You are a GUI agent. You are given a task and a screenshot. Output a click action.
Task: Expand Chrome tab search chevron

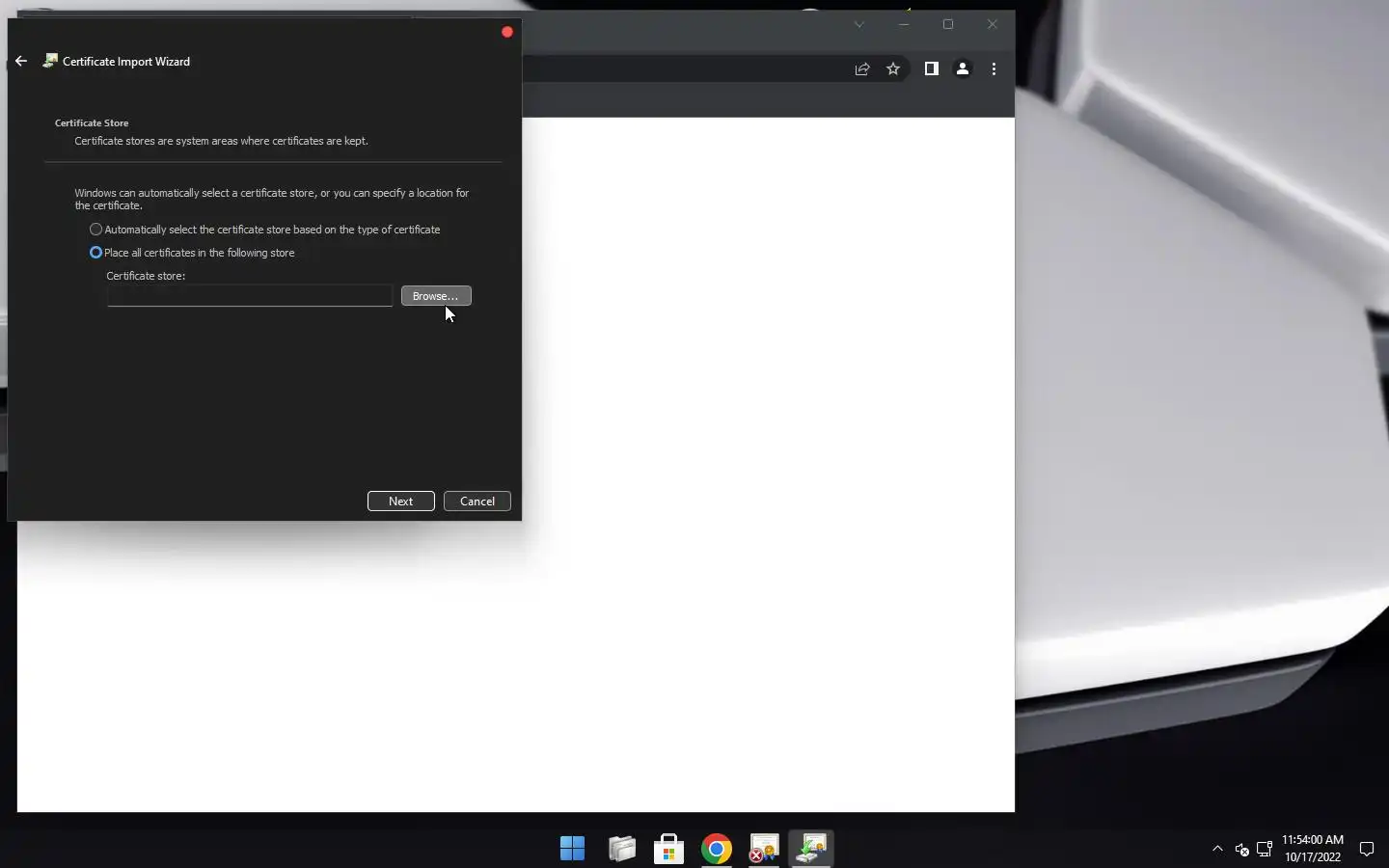click(858, 24)
